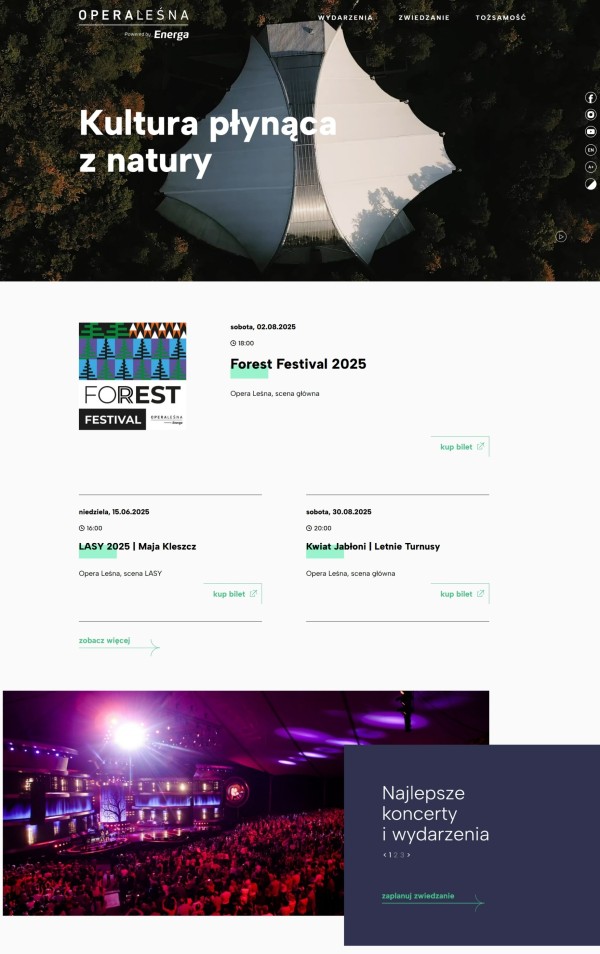The height and width of the screenshot is (954, 600).
Task: Toggle high contrast mode icon
Action: pyautogui.click(x=590, y=184)
